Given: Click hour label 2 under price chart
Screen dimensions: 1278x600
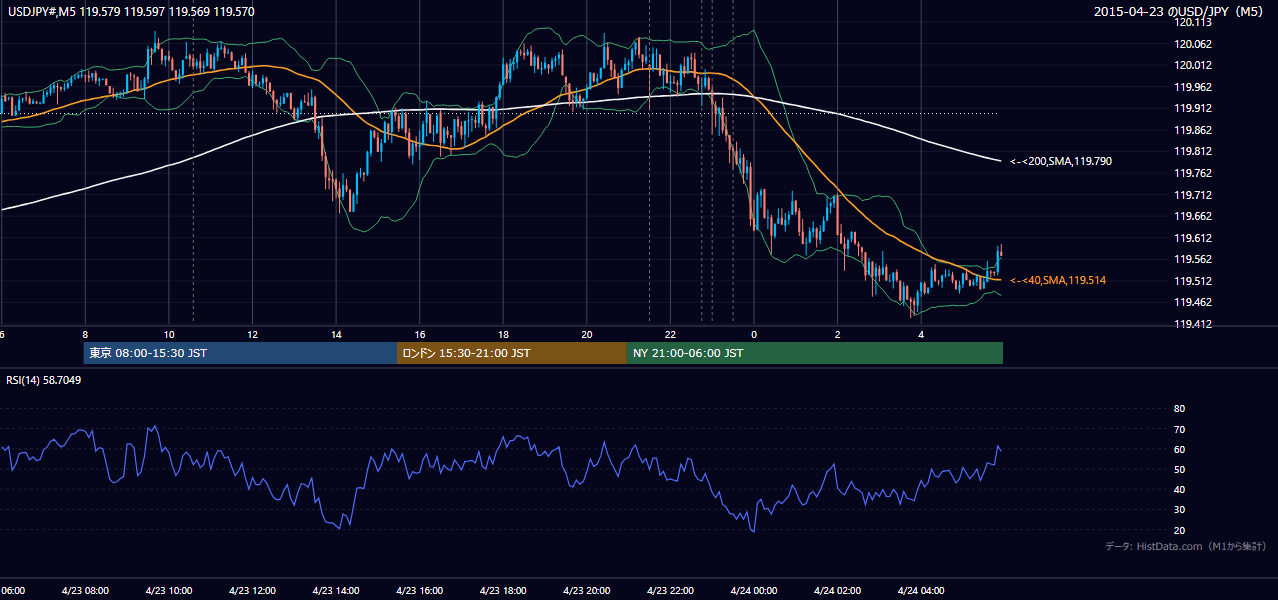Looking at the screenshot, I should (x=838, y=335).
